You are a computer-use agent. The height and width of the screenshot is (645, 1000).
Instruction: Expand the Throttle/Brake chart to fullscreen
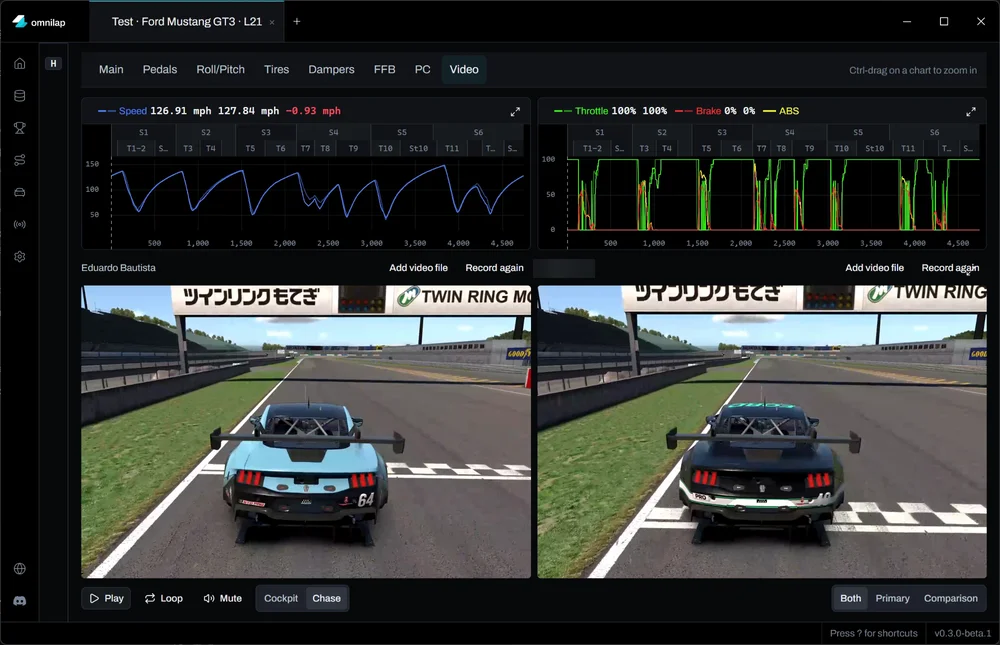[971, 111]
